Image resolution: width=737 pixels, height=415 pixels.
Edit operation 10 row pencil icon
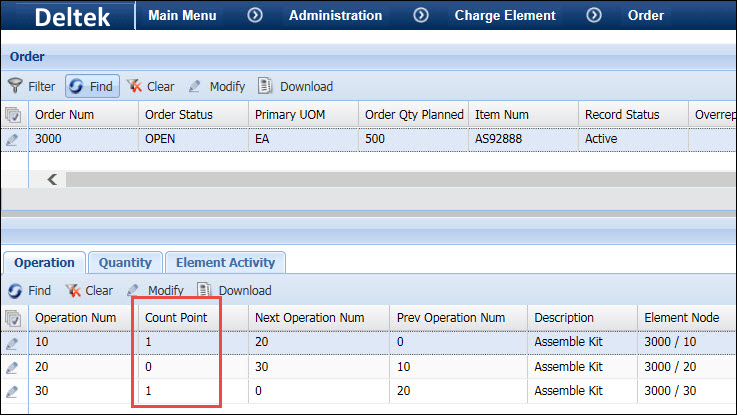(x=13, y=343)
